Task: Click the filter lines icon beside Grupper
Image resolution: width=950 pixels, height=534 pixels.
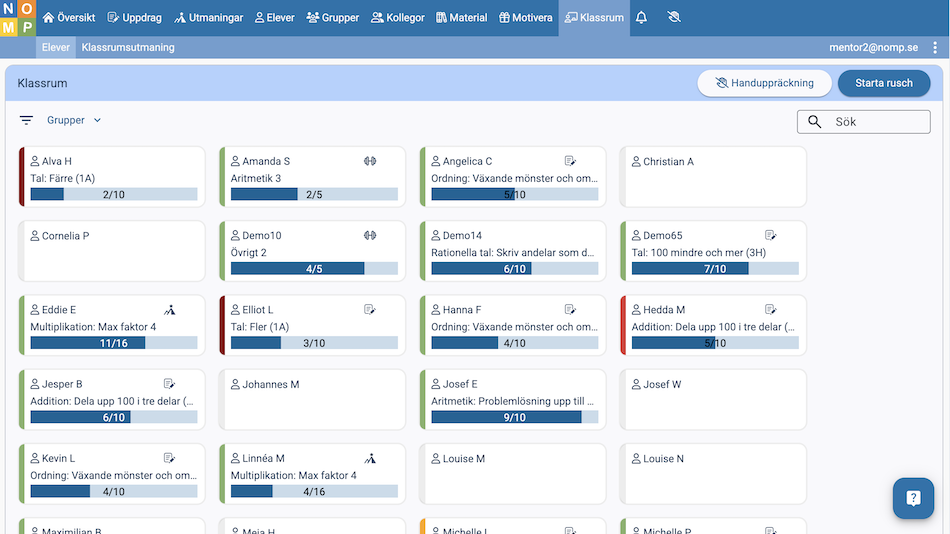Action: click(x=26, y=120)
